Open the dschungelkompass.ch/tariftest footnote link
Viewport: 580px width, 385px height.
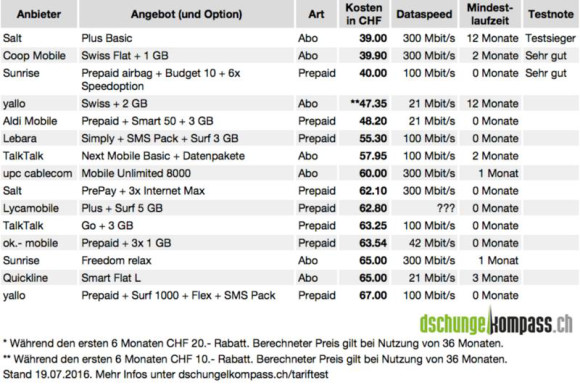point(253,374)
